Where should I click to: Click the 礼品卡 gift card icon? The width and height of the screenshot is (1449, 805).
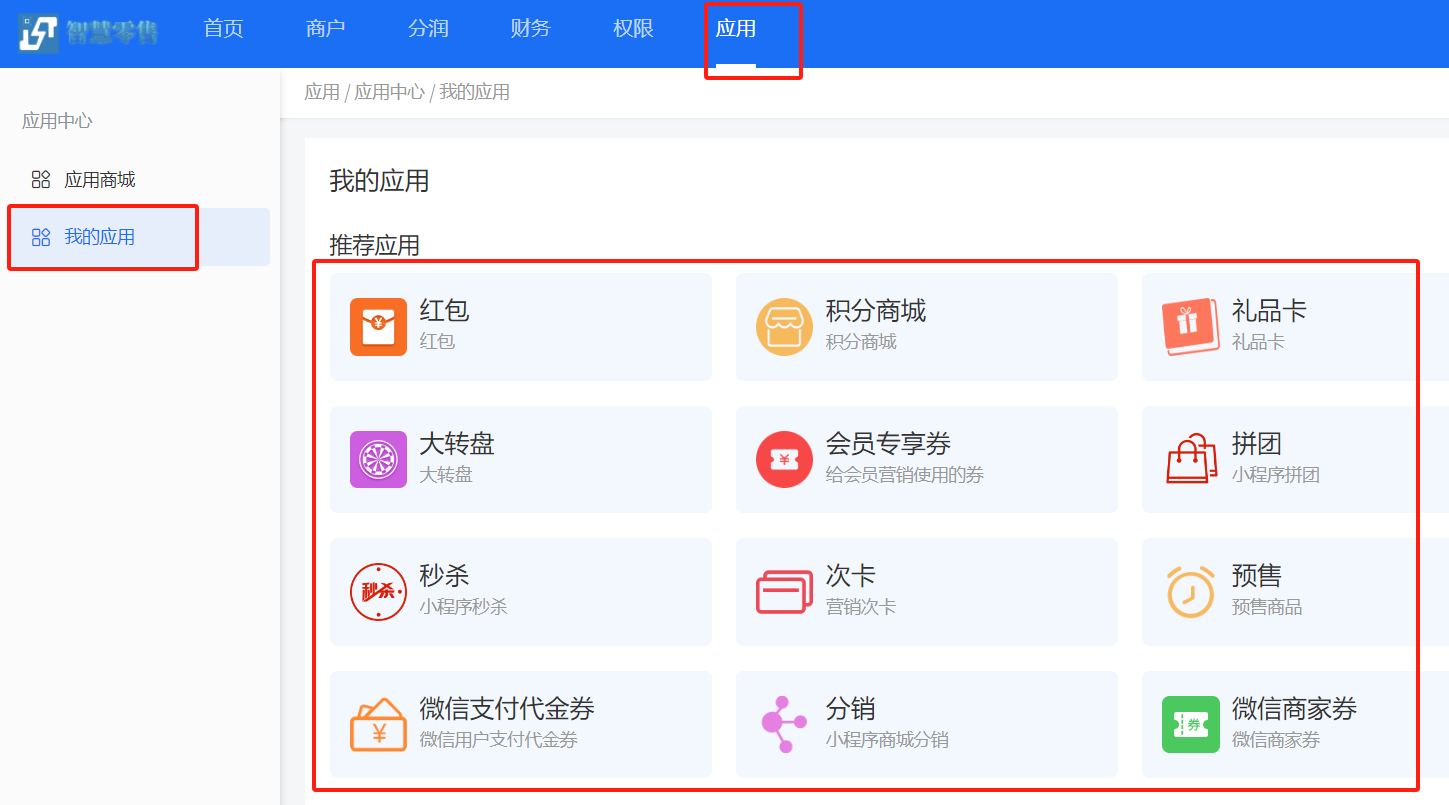pyautogui.click(x=1191, y=327)
